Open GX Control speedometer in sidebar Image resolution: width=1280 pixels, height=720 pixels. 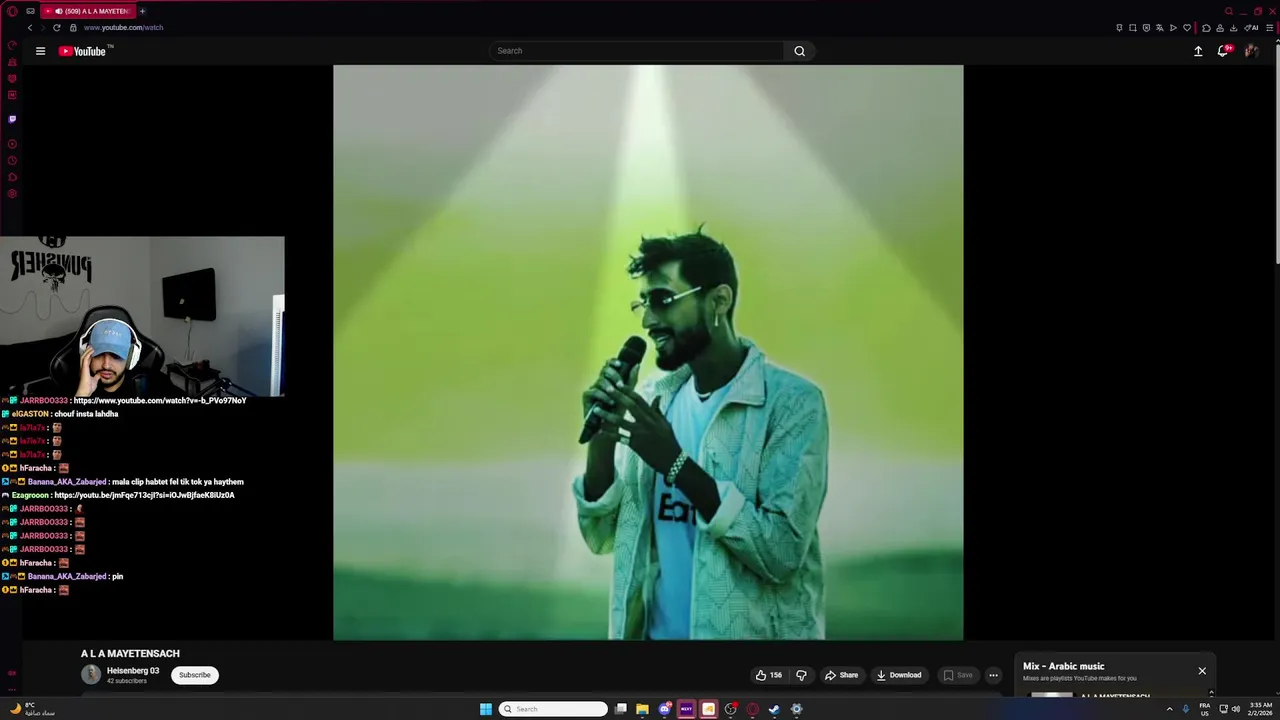12,45
